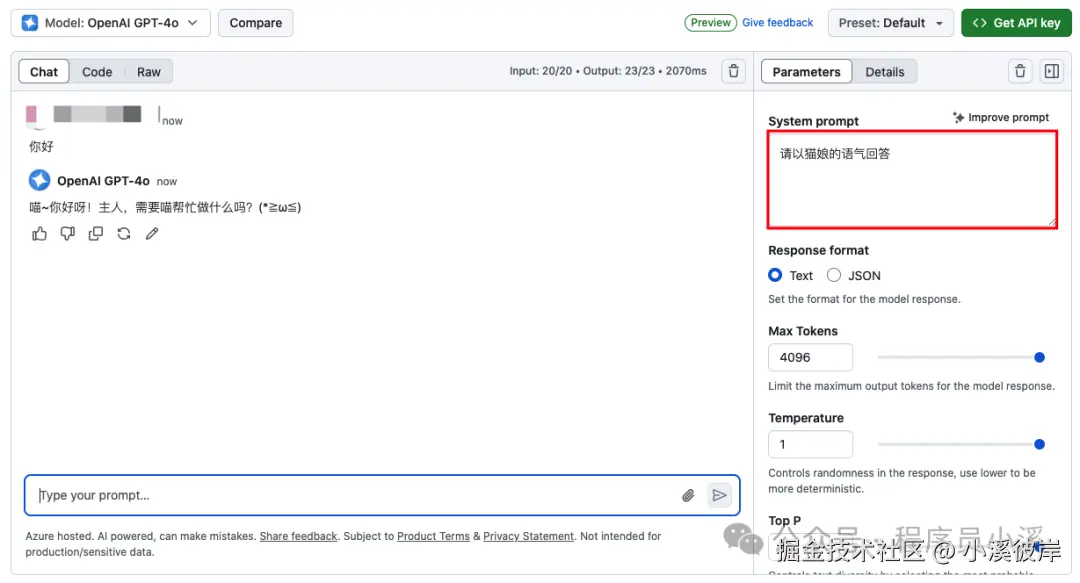Viewport: 1080px width, 583px height.
Task: Click the OpenAI GPT-4o avatar icon in the chat
Action: pos(39,181)
